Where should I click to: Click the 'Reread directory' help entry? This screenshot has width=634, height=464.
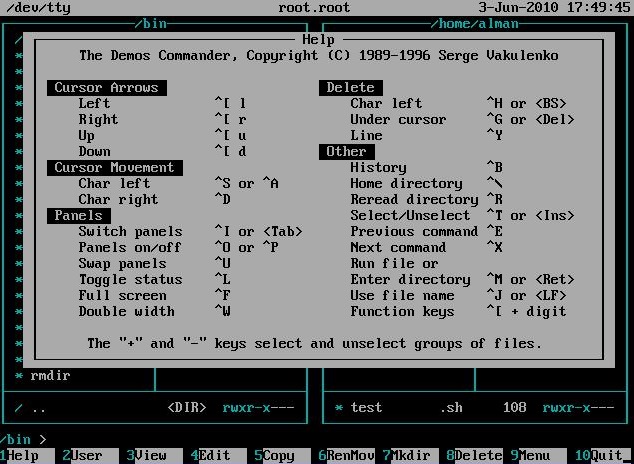pos(414,200)
